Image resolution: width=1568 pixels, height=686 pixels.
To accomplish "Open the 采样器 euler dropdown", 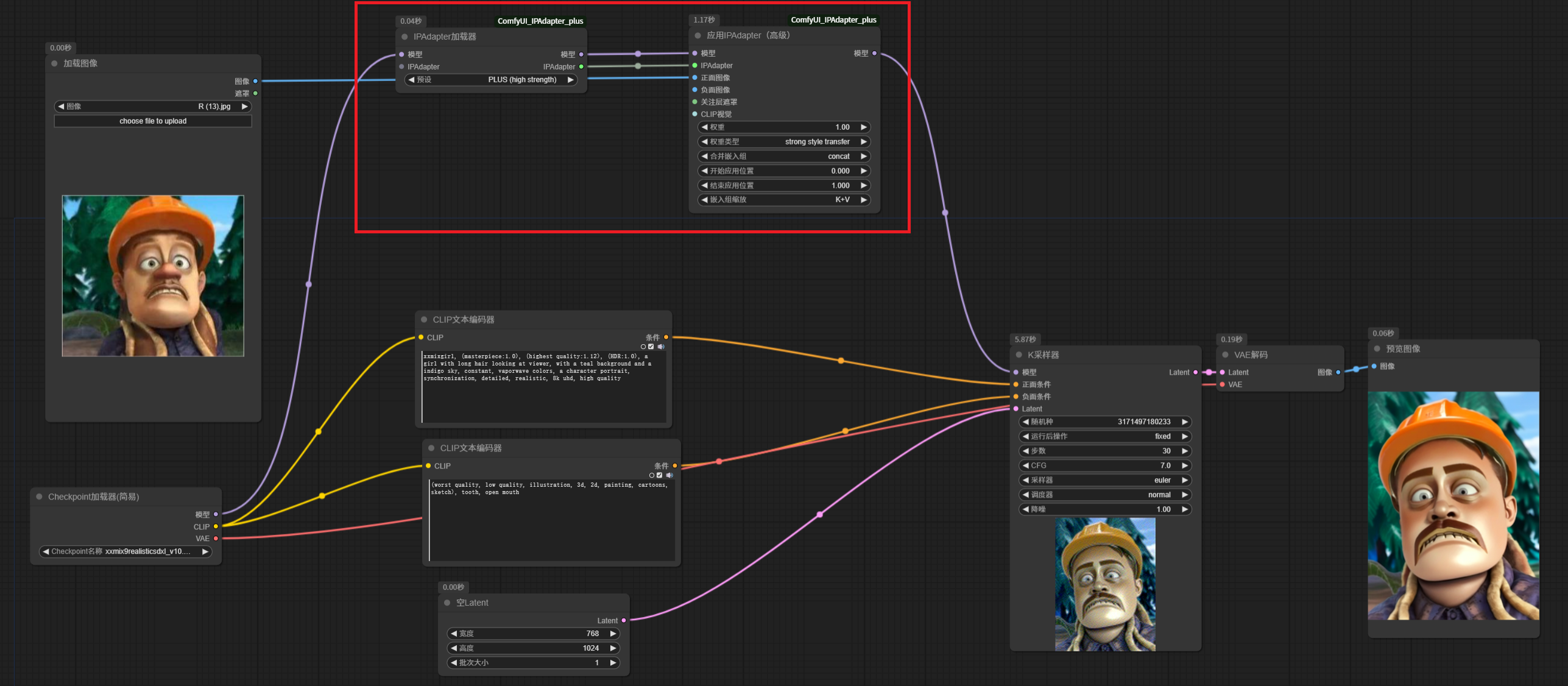I will 1104,480.
